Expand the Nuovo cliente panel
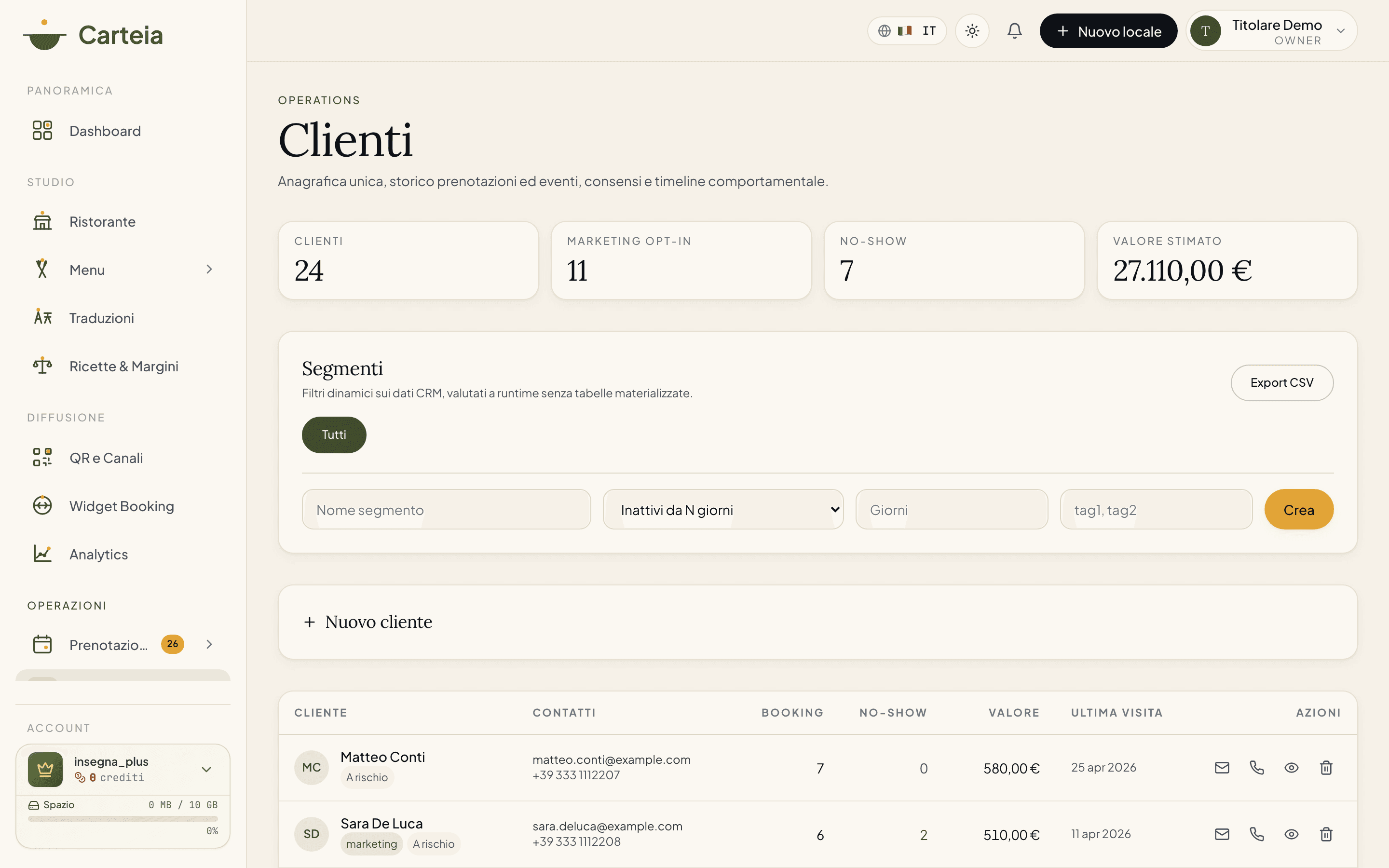The width and height of the screenshot is (1389, 868). click(x=817, y=622)
